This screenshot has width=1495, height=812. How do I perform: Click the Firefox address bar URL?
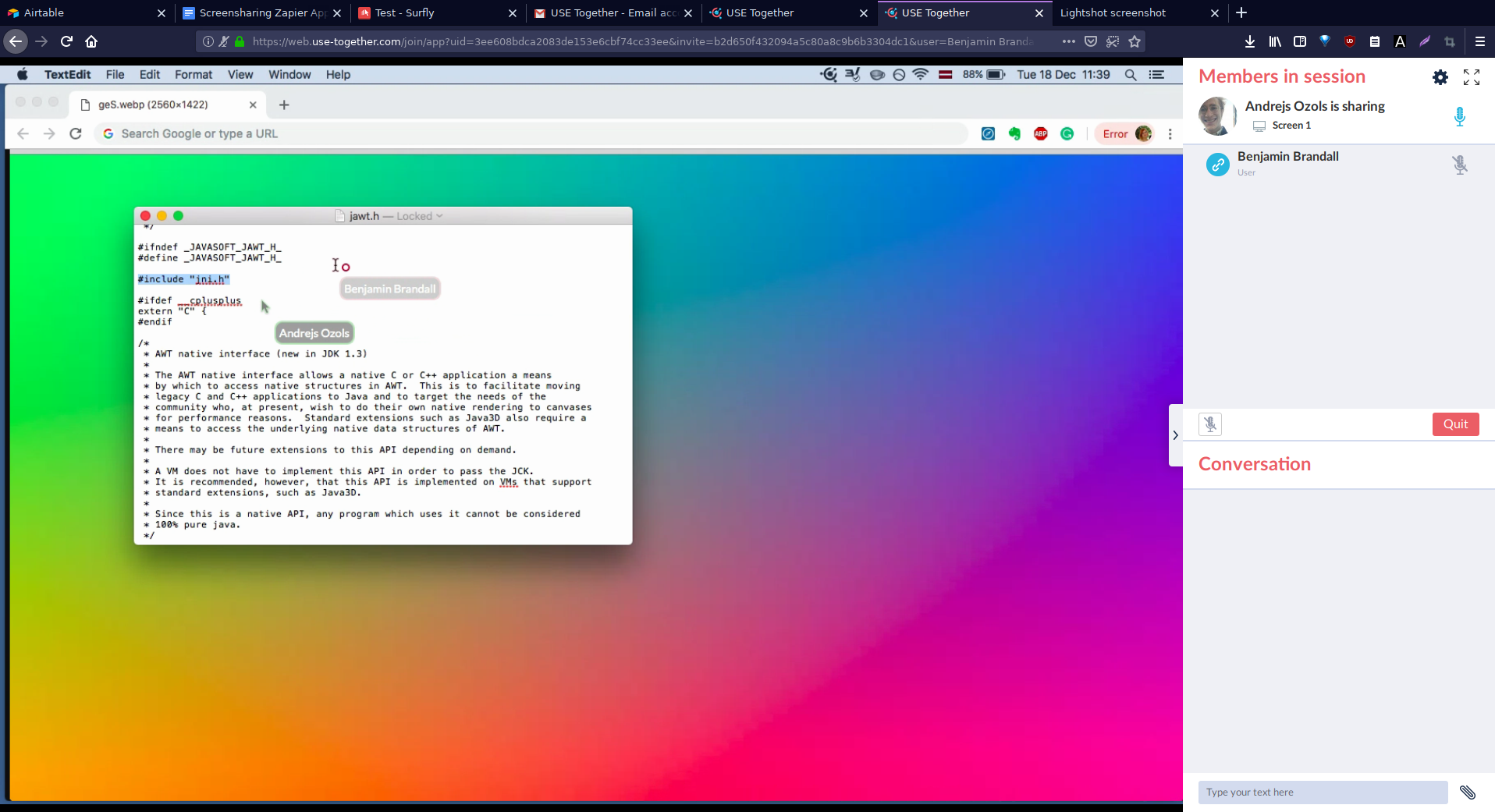pyautogui.click(x=641, y=41)
